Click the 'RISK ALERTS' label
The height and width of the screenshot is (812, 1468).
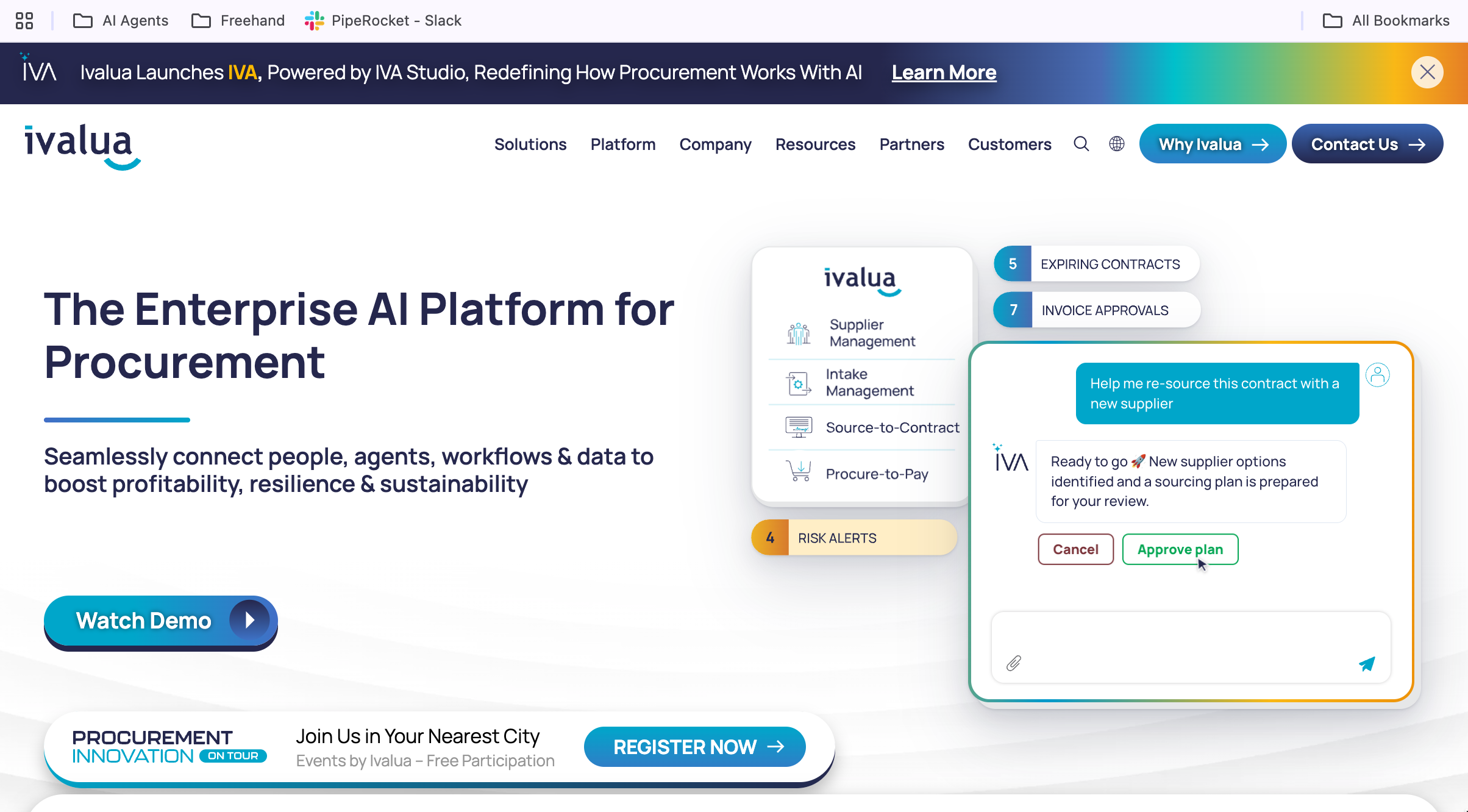point(837,538)
